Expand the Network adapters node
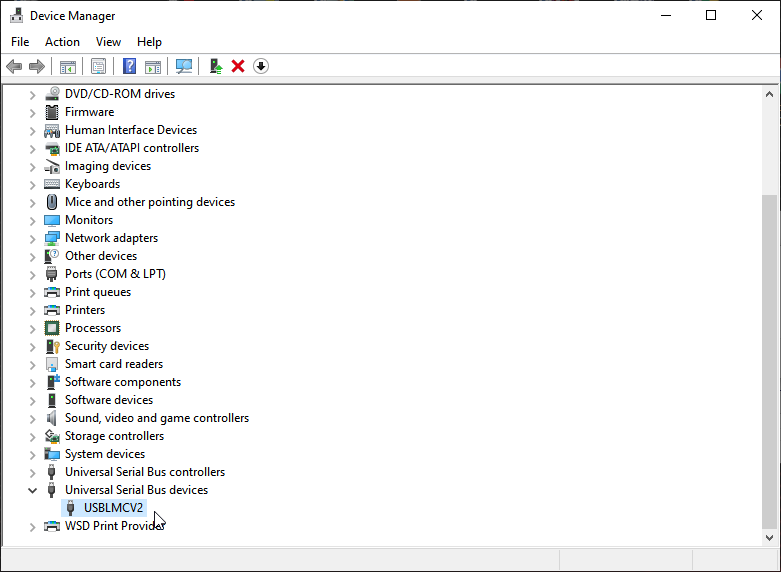Viewport: 781px width, 572px height. tap(32, 238)
